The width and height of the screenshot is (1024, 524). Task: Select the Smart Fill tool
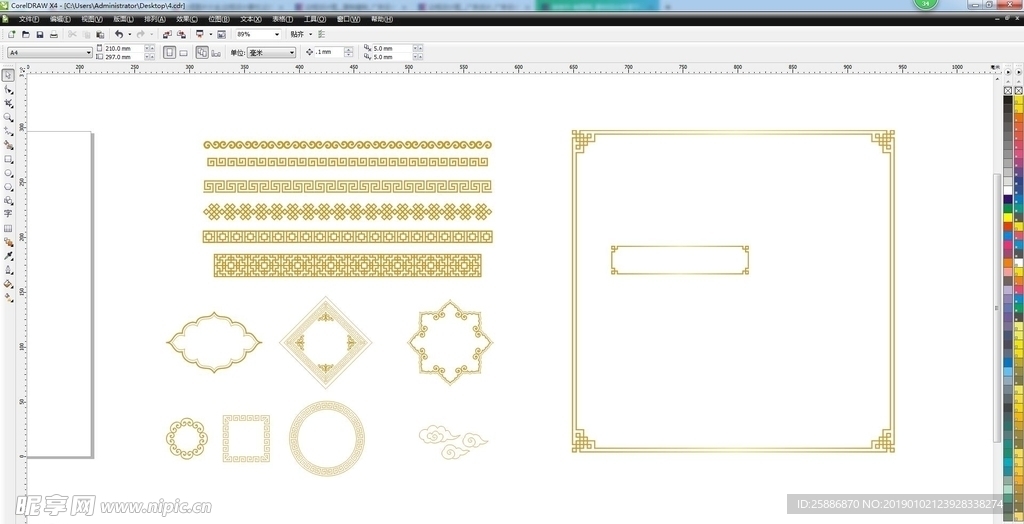[8, 145]
